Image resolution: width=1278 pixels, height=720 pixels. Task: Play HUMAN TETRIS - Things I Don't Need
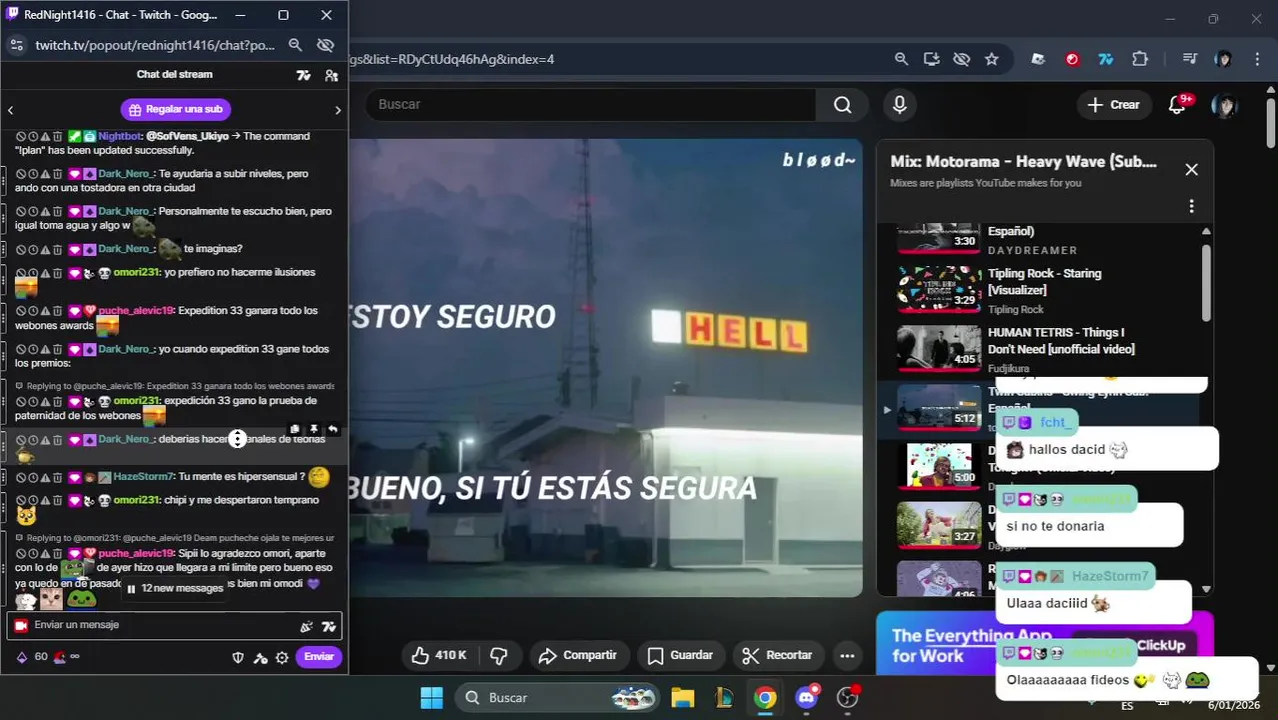(1040, 349)
